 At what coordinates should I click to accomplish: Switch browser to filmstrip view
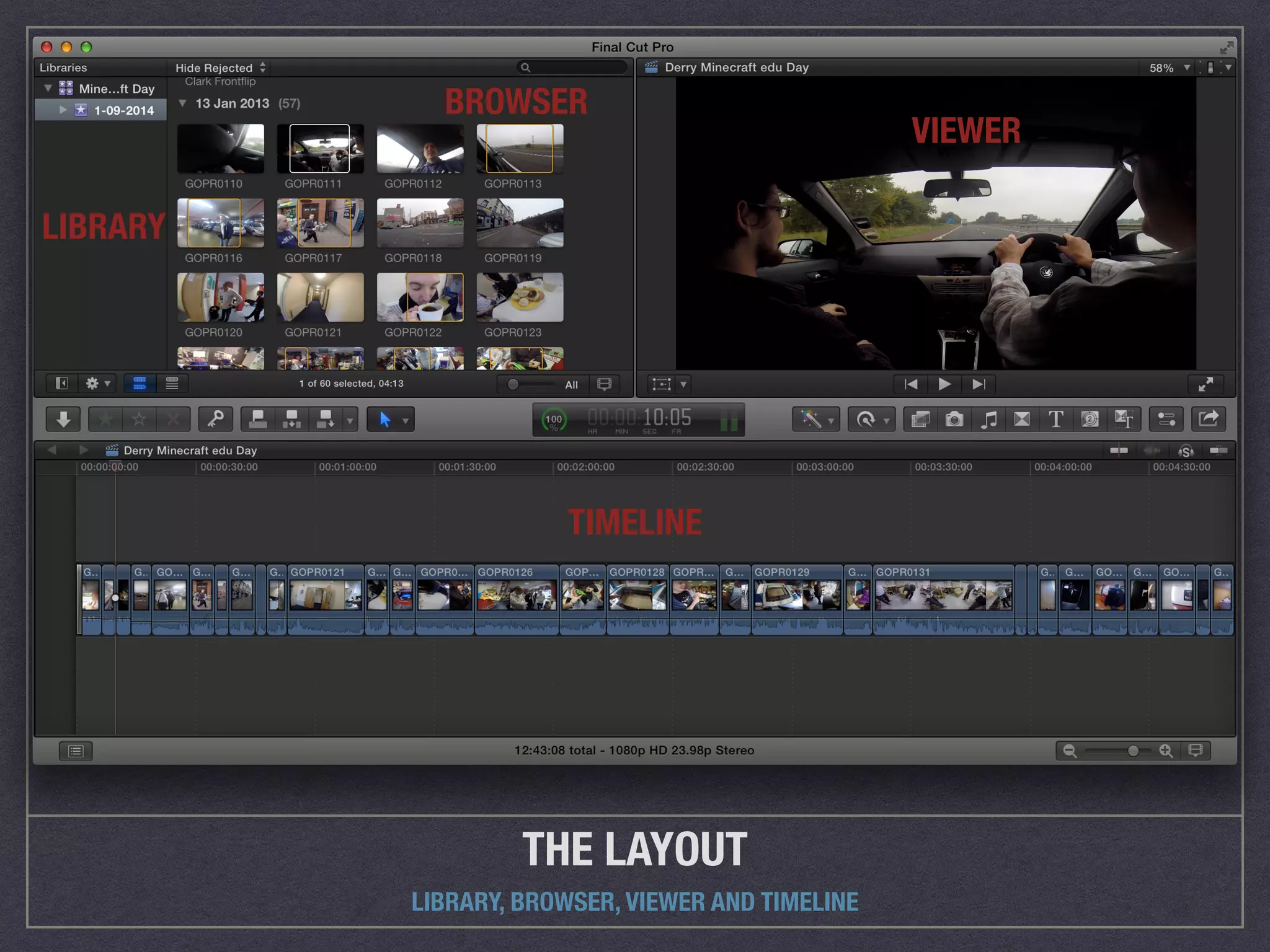140,384
